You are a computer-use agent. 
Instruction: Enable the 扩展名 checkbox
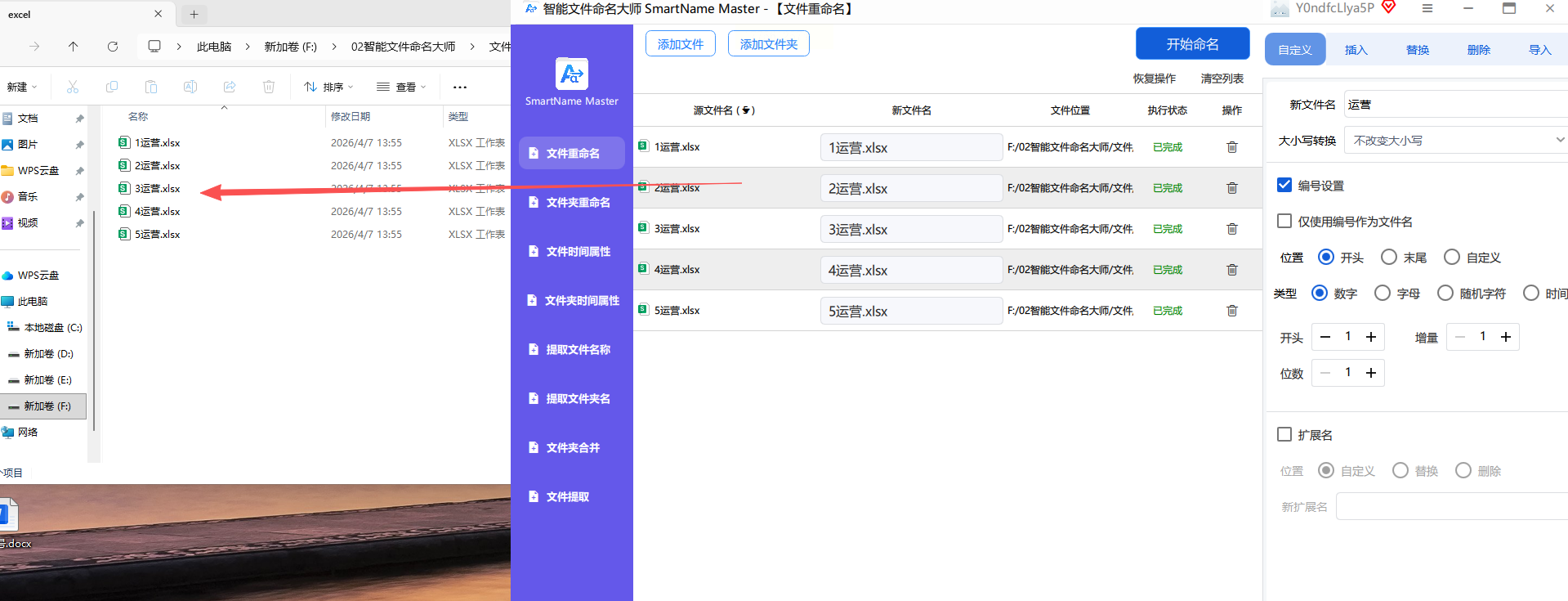point(1284,435)
